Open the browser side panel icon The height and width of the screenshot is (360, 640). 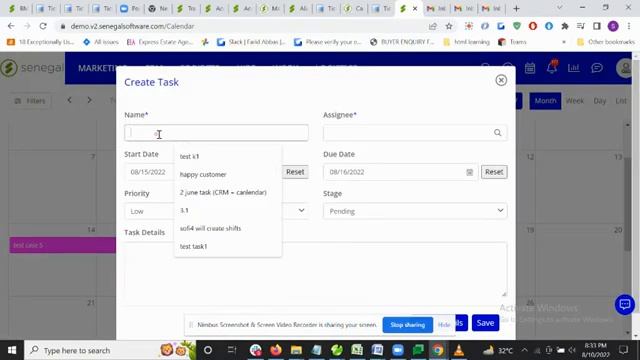(597, 26)
